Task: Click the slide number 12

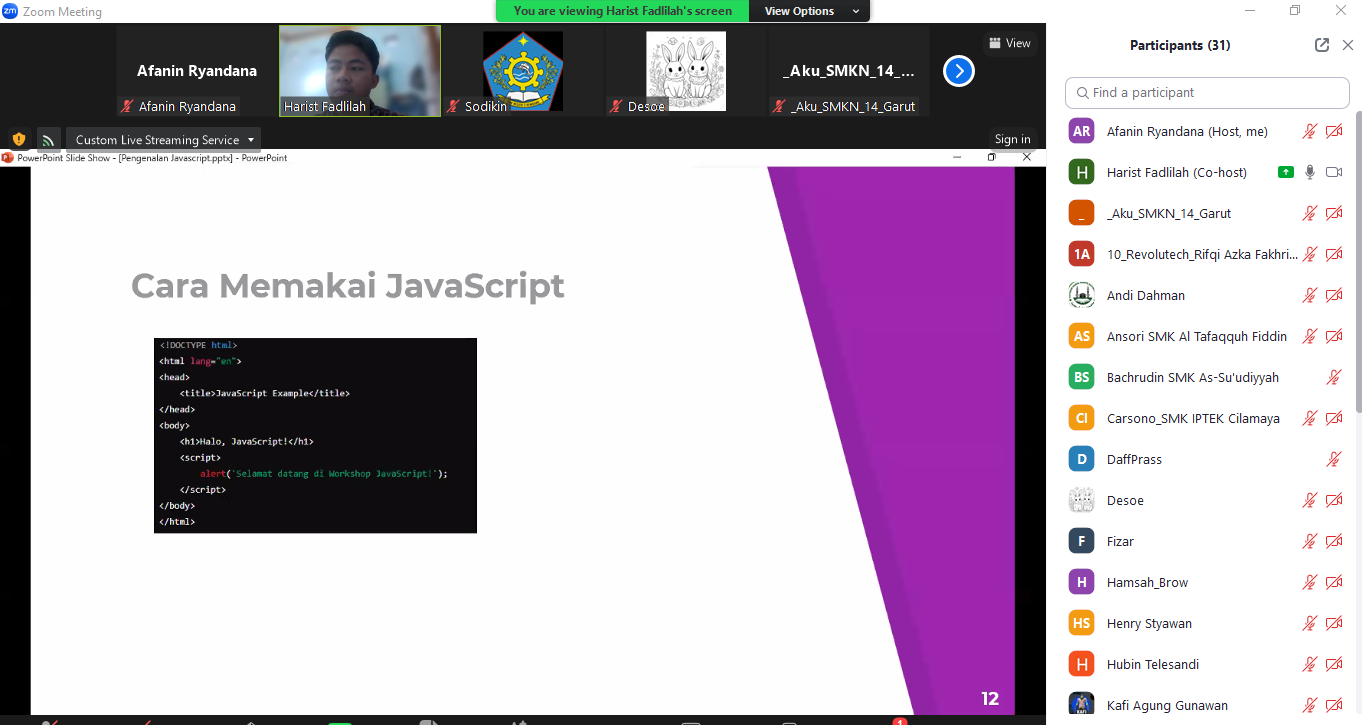Action: click(990, 699)
